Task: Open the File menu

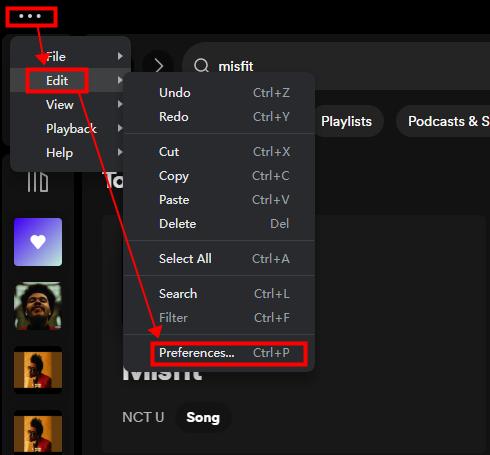Action: point(70,56)
